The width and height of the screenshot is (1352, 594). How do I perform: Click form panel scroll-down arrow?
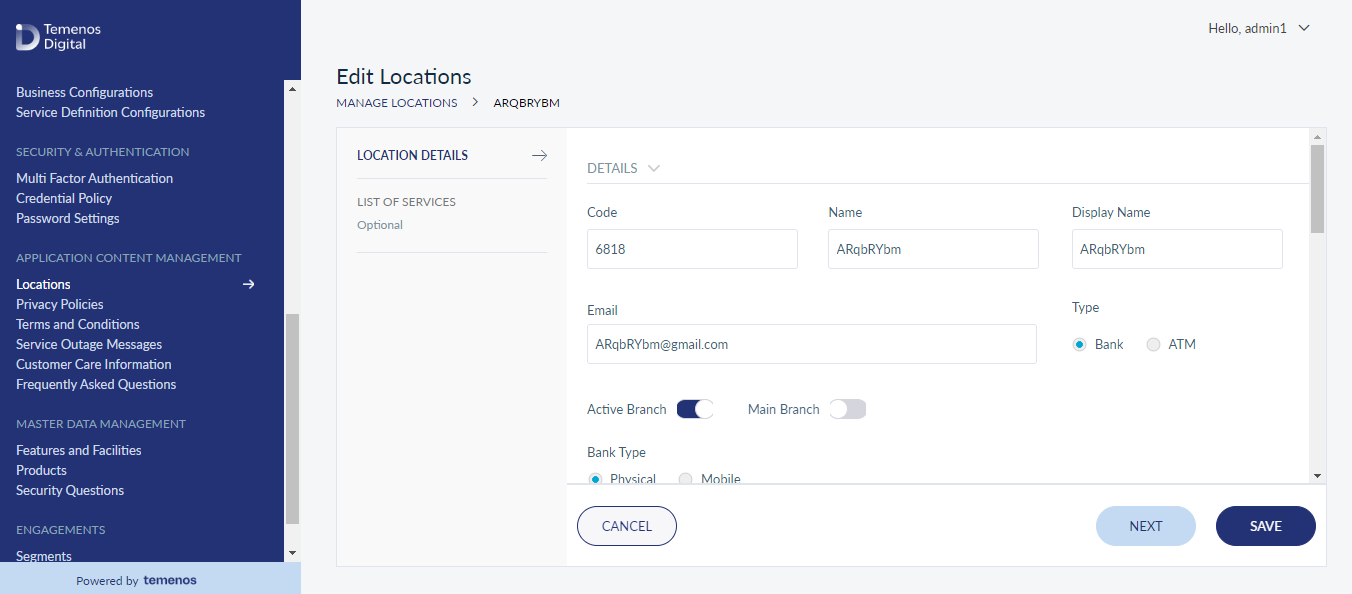click(1318, 476)
